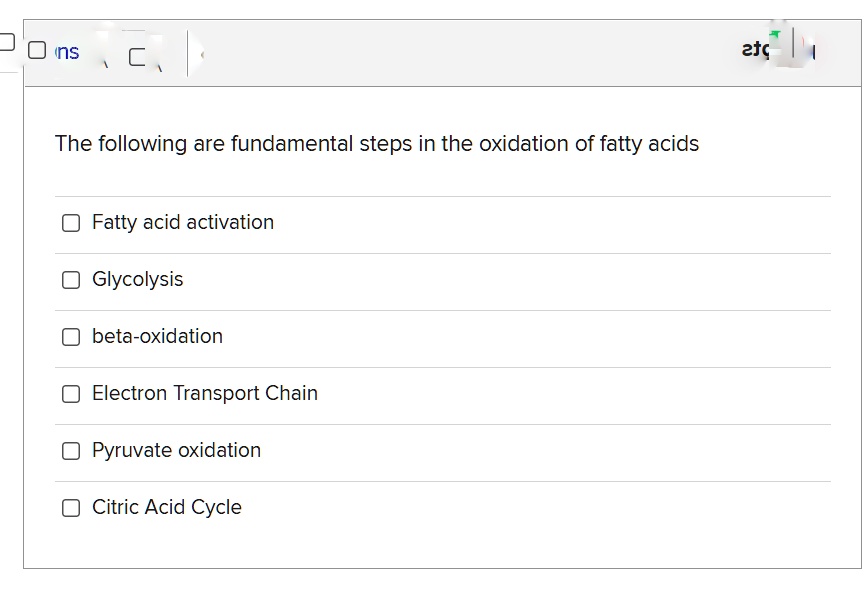This screenshot has width=868, height=608.
Task: Click the question text about fatty acid oxidation
Action: point(377,144)
